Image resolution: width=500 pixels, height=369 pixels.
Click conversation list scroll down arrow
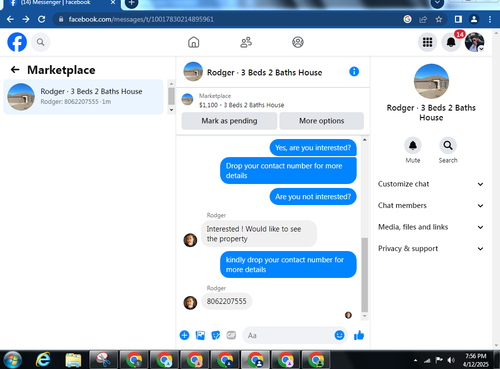171,110
